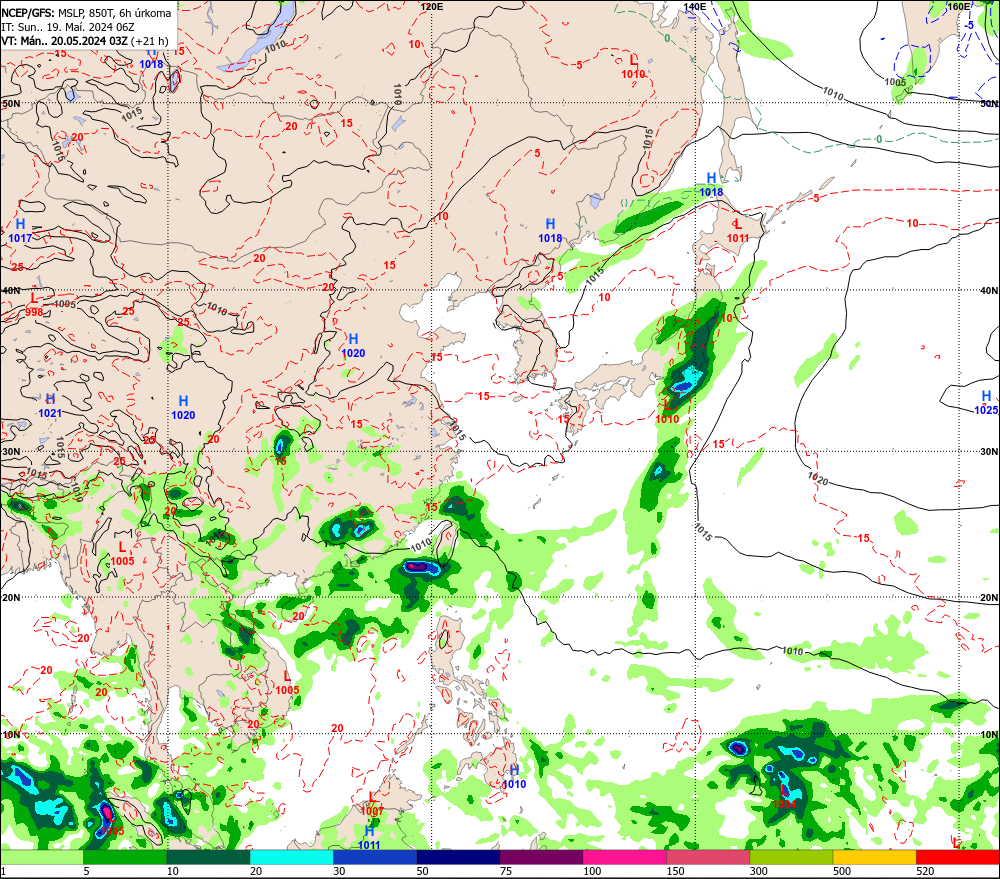
Task: Select the cyan 20 mm legend swatch
Action: click(x=291, y=857)
